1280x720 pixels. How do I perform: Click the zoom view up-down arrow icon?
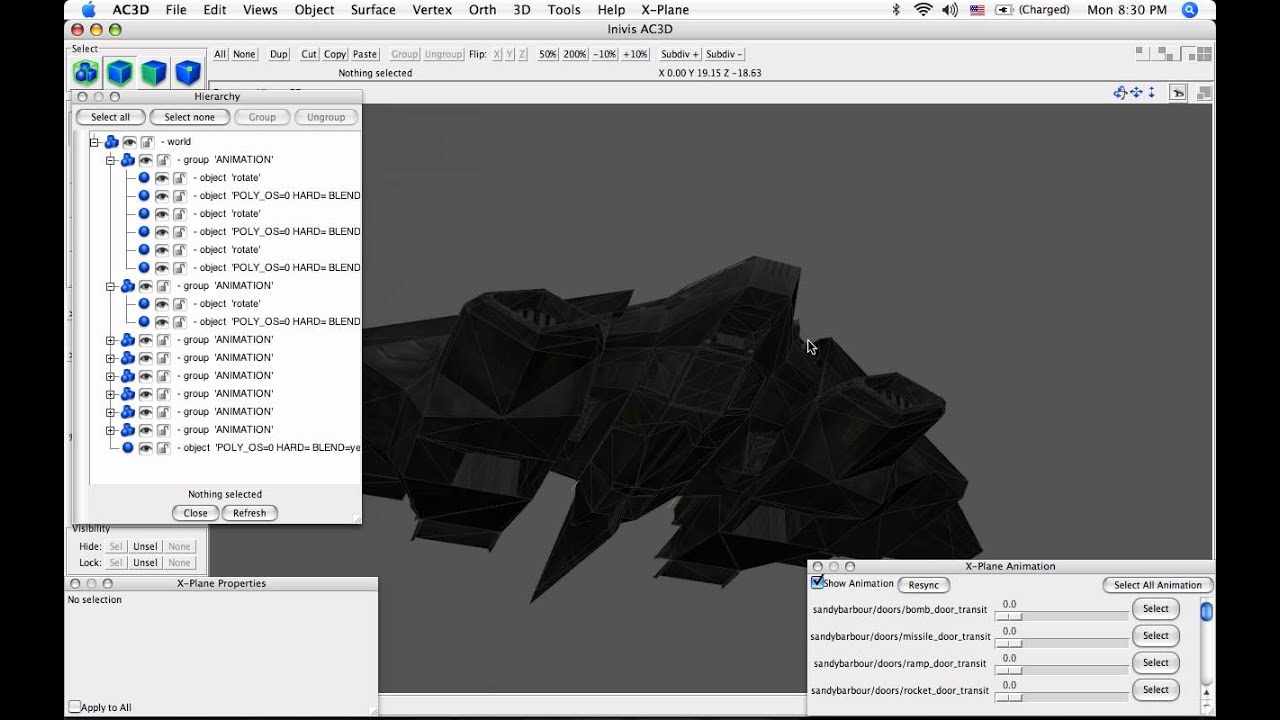click(1152, 93)
